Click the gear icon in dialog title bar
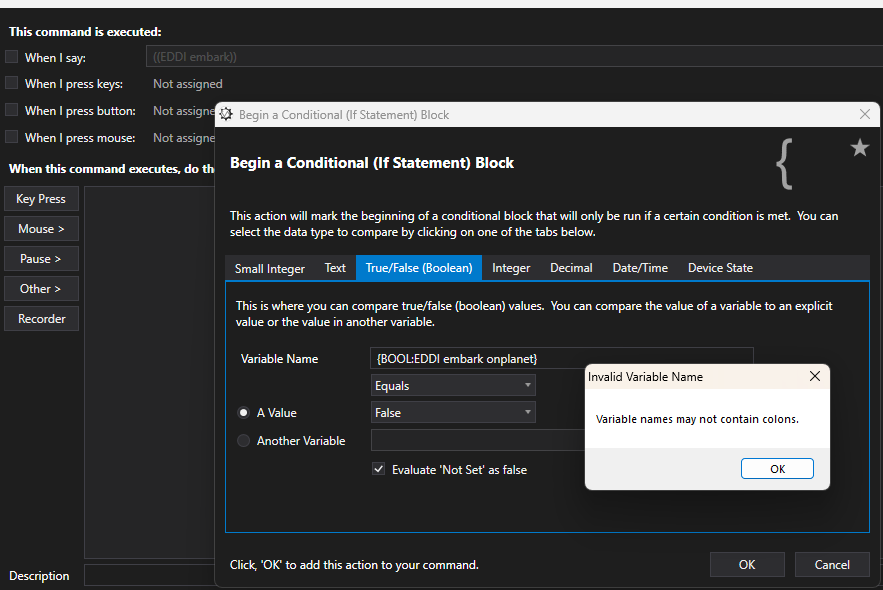Image resolution: width=883 pixels, height=590 pixels. click(226, 114)
